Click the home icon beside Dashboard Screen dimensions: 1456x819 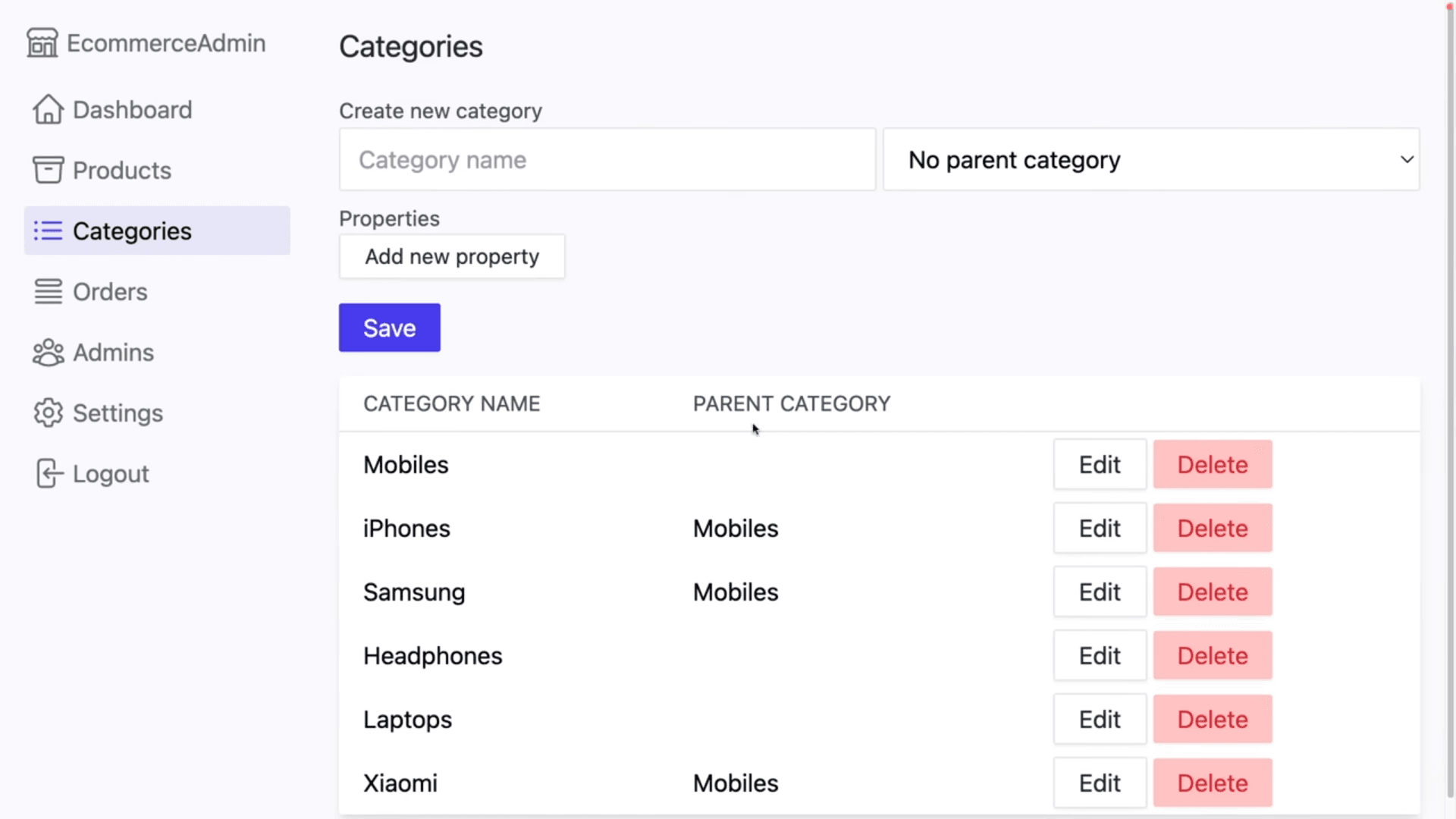tap(48, 109)
